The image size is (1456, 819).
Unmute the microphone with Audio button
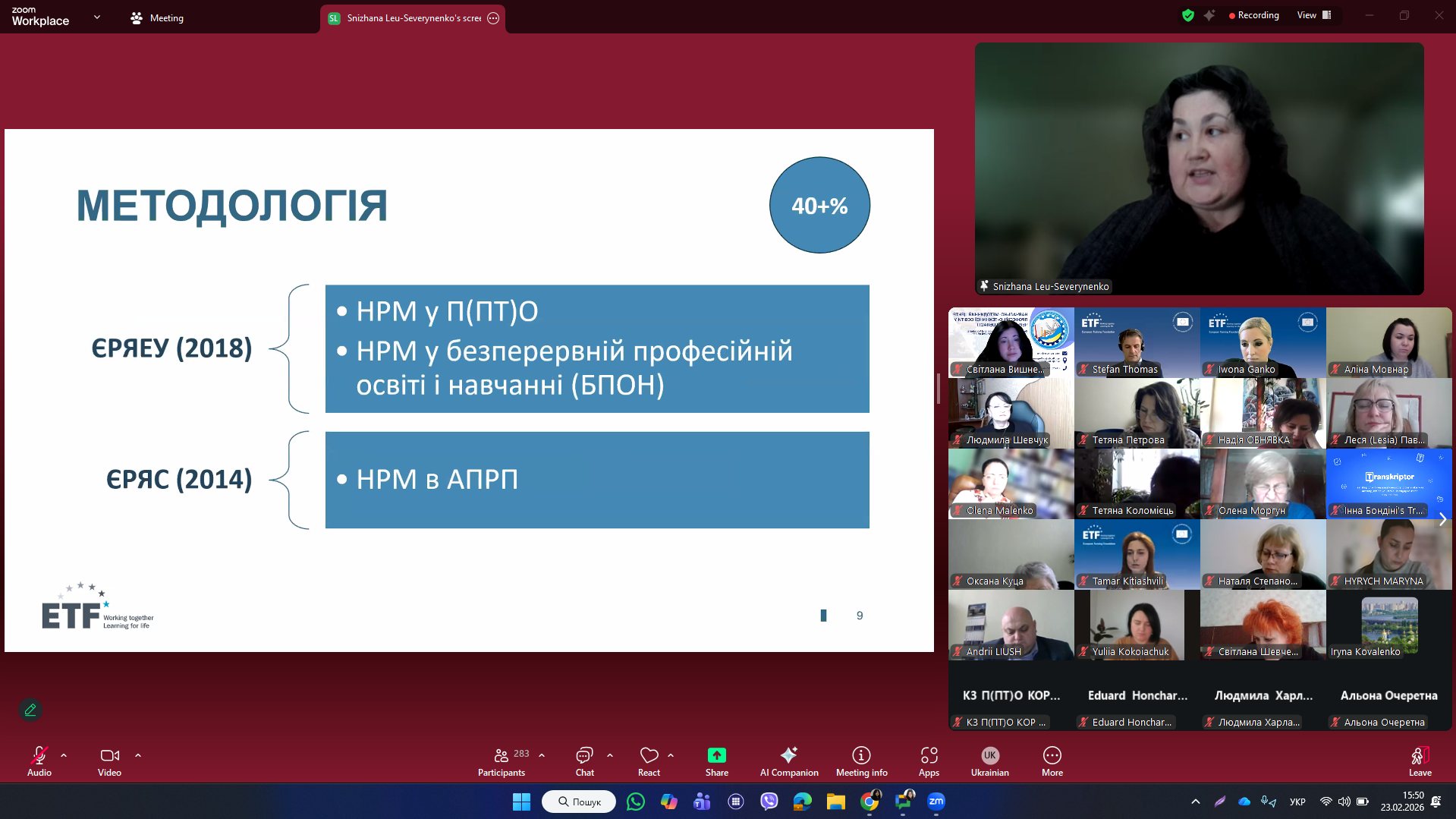click(39, 761)
